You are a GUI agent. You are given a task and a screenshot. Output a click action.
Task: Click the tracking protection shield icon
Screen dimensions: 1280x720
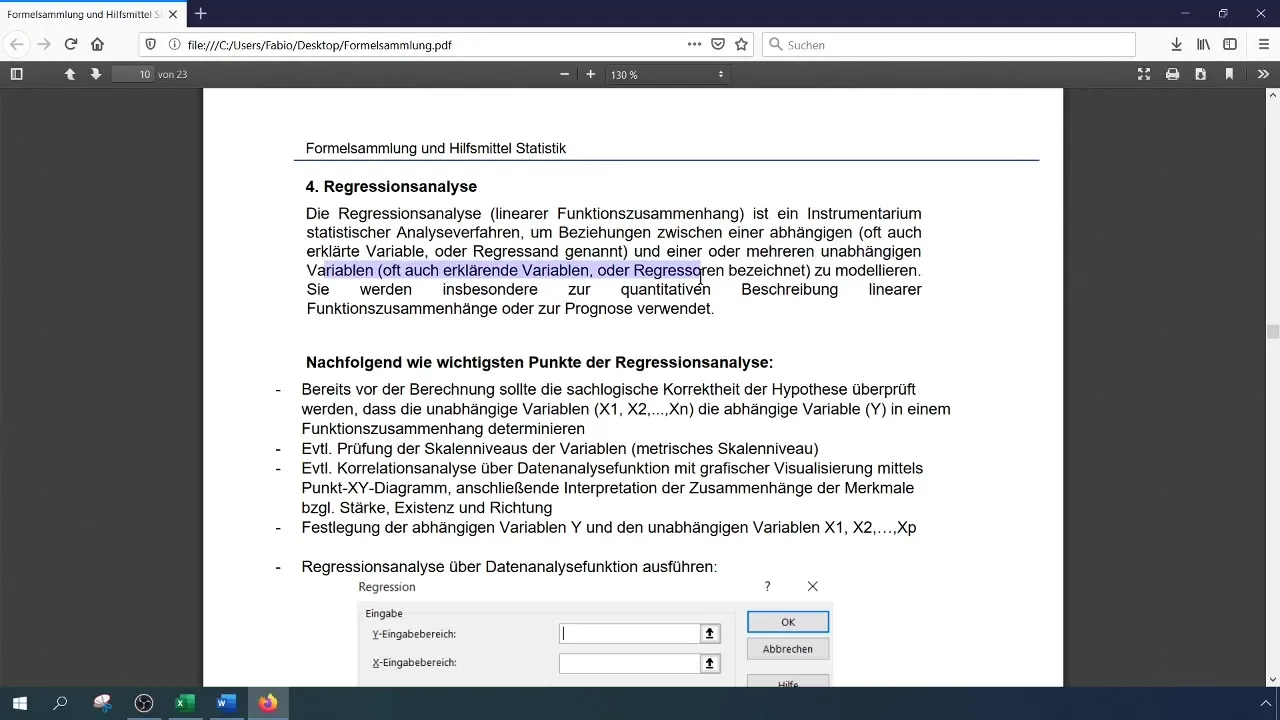point(151,44)
